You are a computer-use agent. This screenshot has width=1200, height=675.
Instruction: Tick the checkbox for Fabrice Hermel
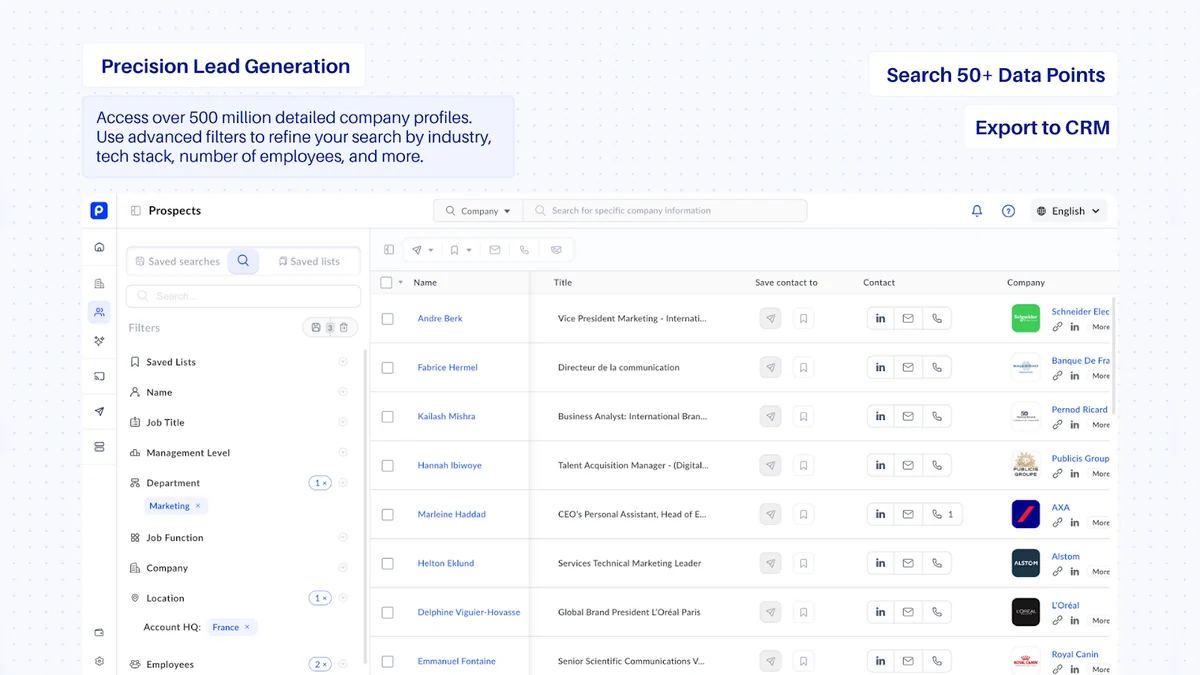pyautogui.click(x=388, y=368)
